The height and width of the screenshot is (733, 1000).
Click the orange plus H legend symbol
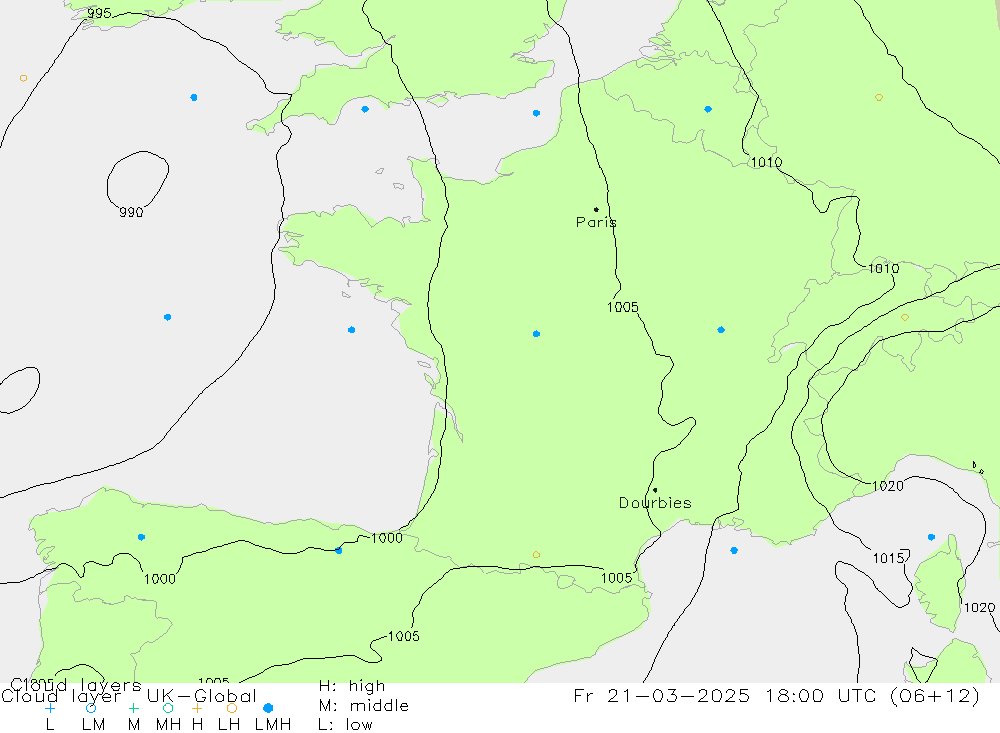click(197, 708)
